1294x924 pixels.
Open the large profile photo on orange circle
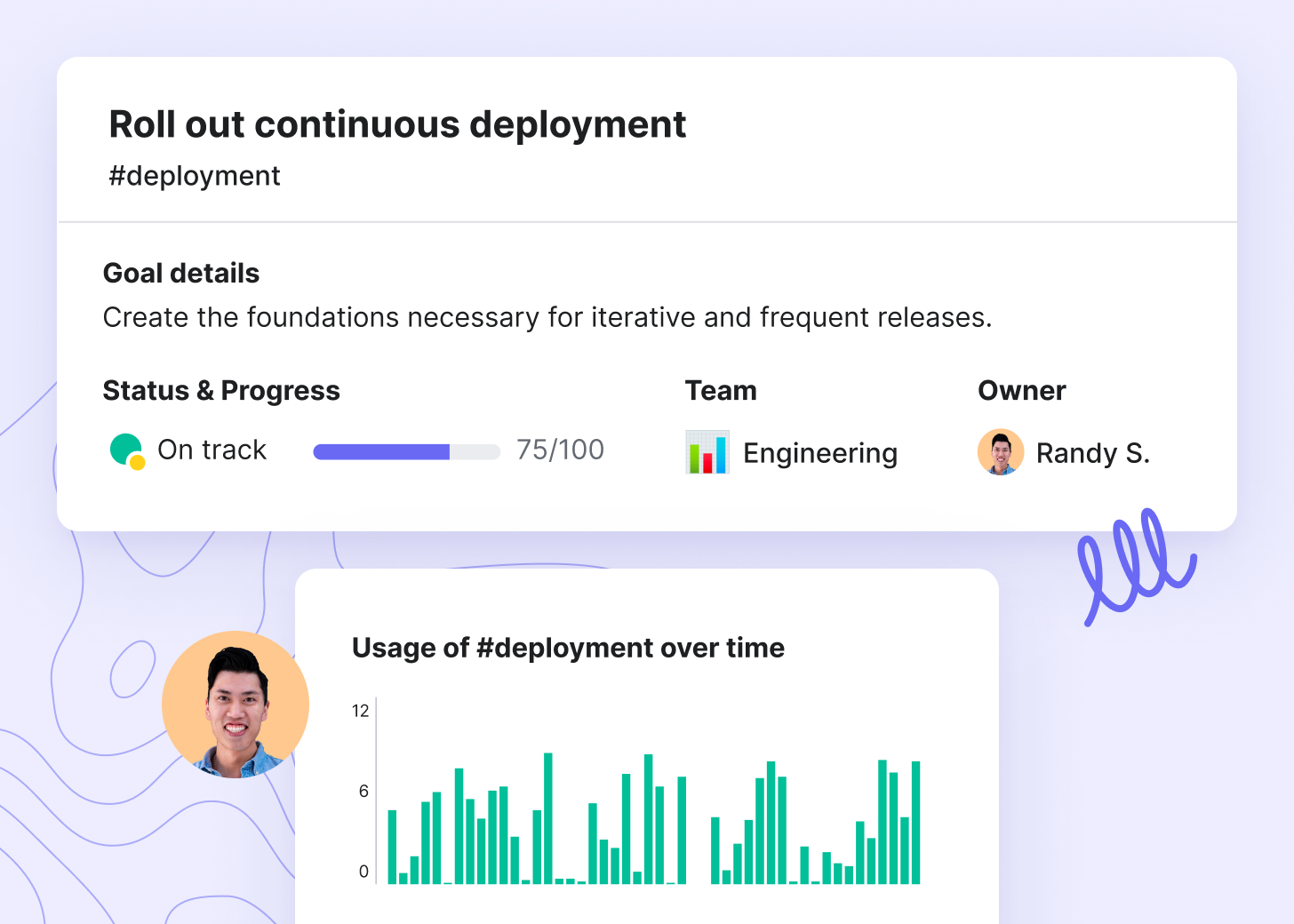click(x=236, y=705)
